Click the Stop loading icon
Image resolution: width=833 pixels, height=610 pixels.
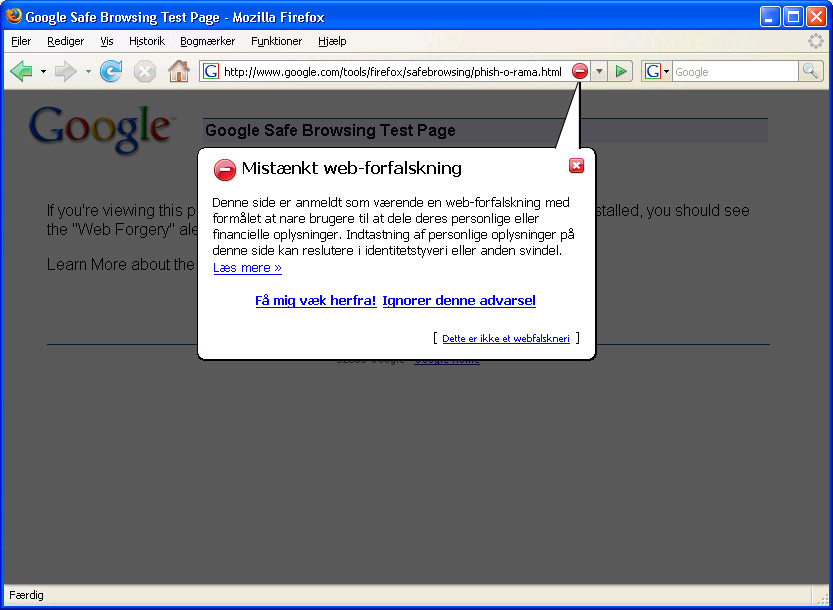[144, 71]
